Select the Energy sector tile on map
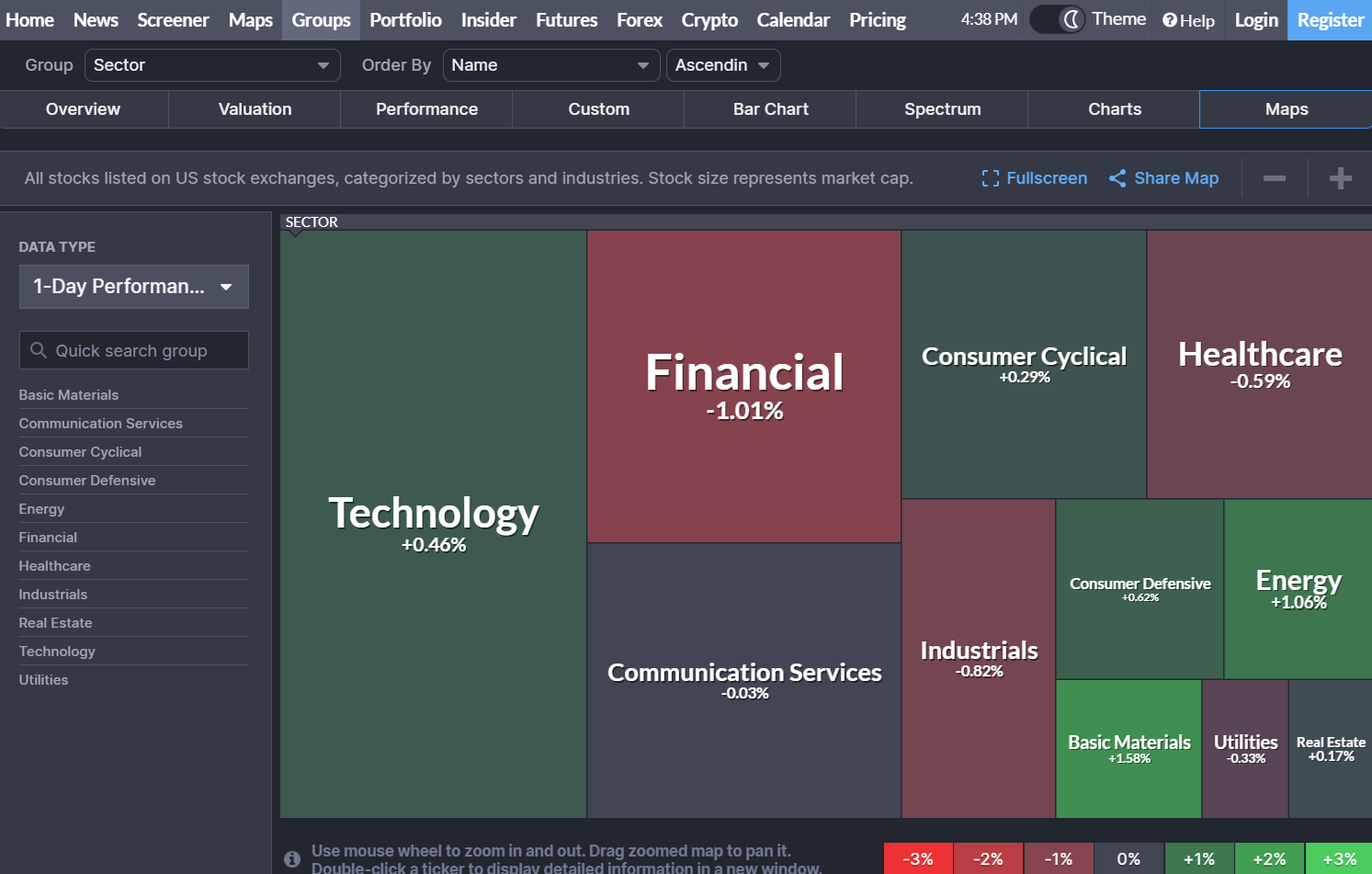Image resolution: width=1372 pixels, height=874 pixels. pyautogui.click(x=1298, y=588)
